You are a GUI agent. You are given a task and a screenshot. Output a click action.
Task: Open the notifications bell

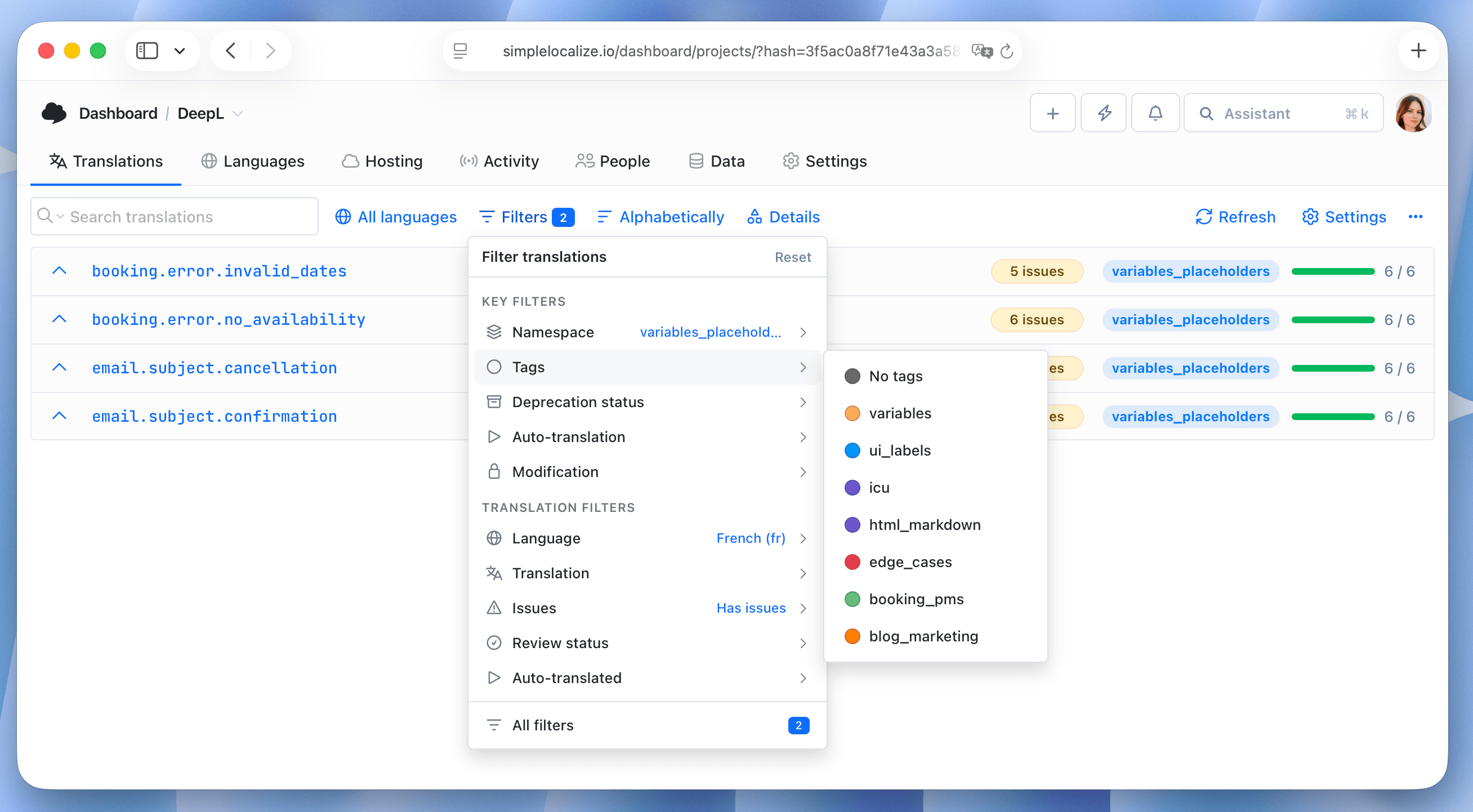[x=1155, y=113]
